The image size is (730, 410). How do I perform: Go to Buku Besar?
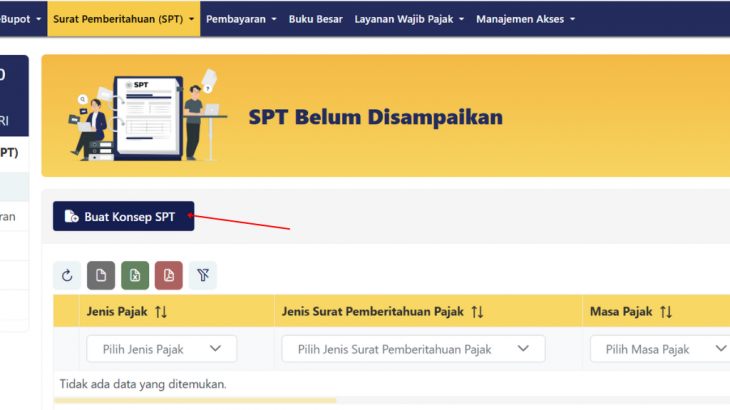(x=315, y=18)
